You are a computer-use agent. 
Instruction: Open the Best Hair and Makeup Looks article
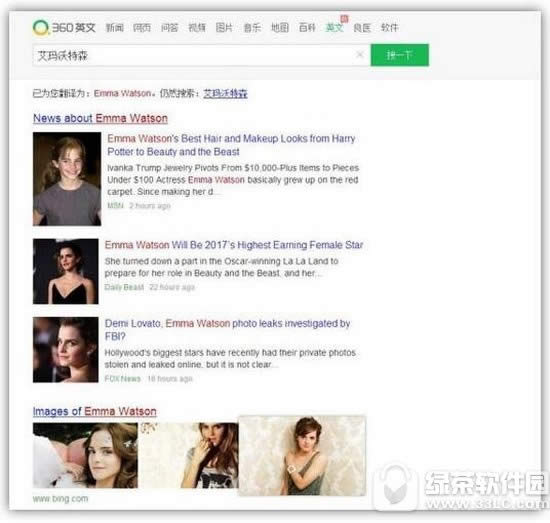tap(231, 145)
